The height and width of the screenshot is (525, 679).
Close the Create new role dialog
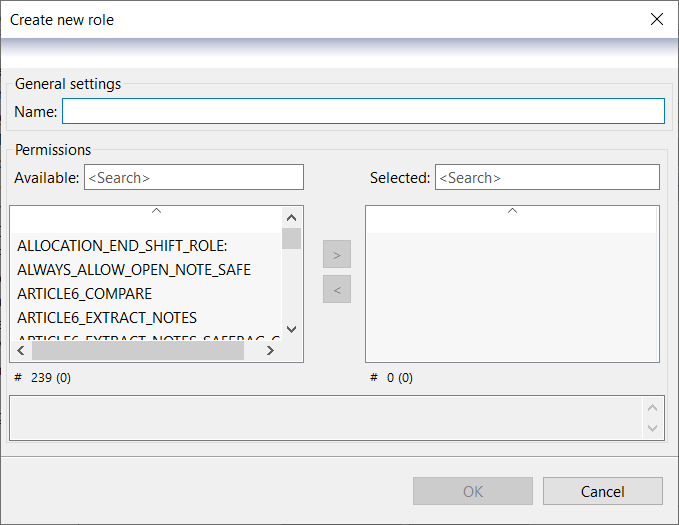tap(656, 19)
